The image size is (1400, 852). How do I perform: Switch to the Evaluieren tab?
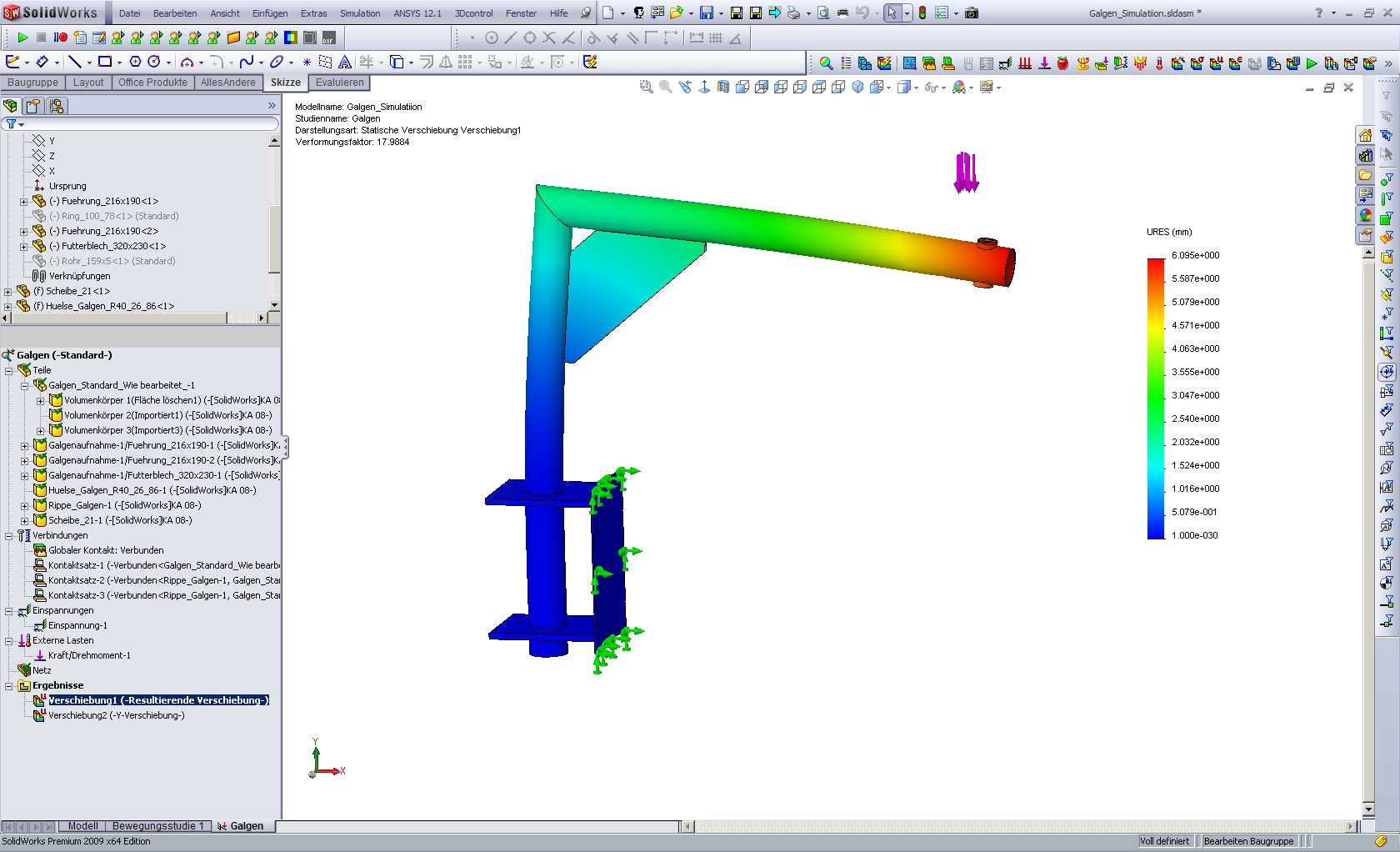339,83
